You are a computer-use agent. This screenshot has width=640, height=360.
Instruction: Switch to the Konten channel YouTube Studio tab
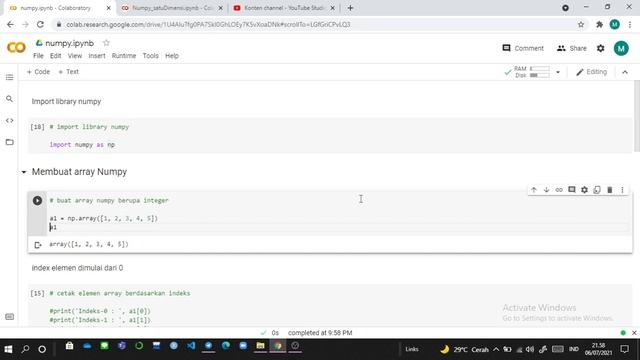[x=284, y=8]
